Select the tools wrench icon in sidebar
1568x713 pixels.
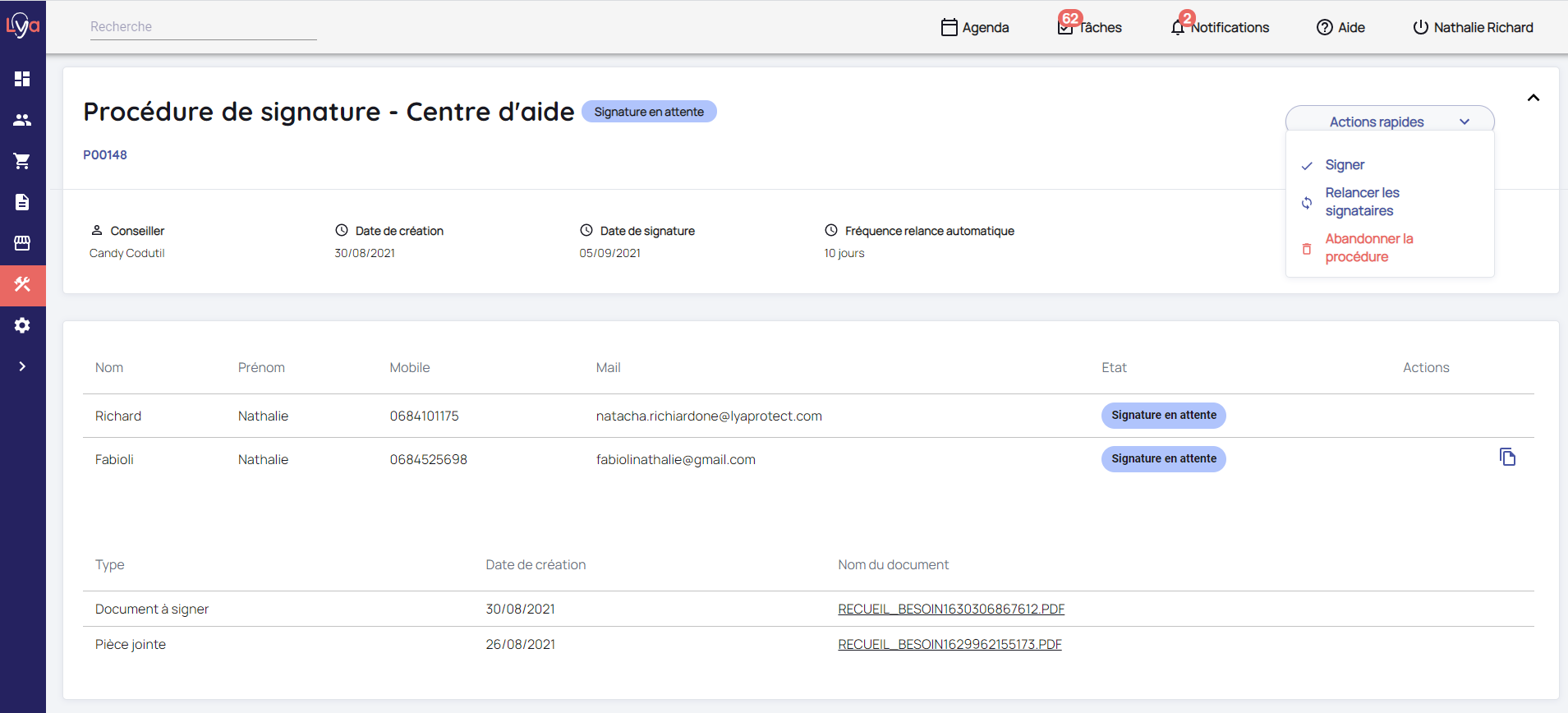pos(22,285)
